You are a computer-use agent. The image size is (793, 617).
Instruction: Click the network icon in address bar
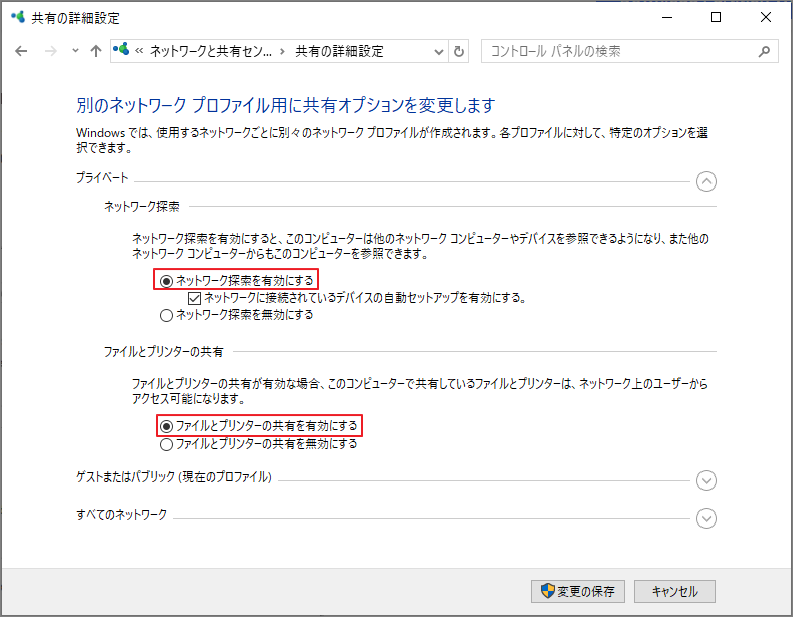click(121, 50)
